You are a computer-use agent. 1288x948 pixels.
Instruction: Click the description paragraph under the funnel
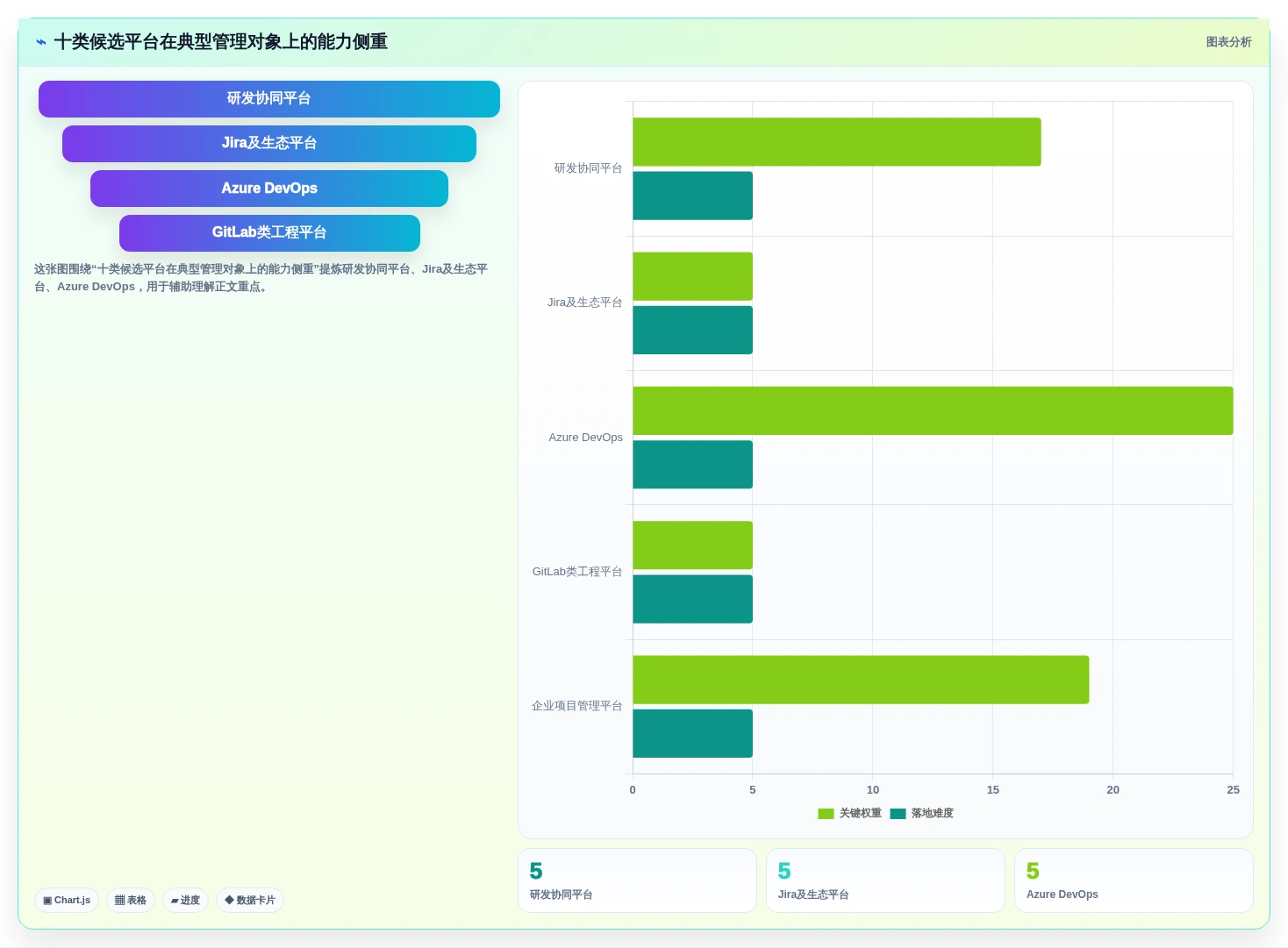click(x=261, y=278)
